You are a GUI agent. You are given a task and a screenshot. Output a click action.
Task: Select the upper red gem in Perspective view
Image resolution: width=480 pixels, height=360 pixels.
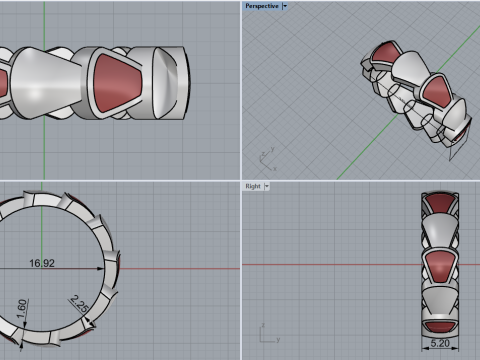click(x=385, y=53)
